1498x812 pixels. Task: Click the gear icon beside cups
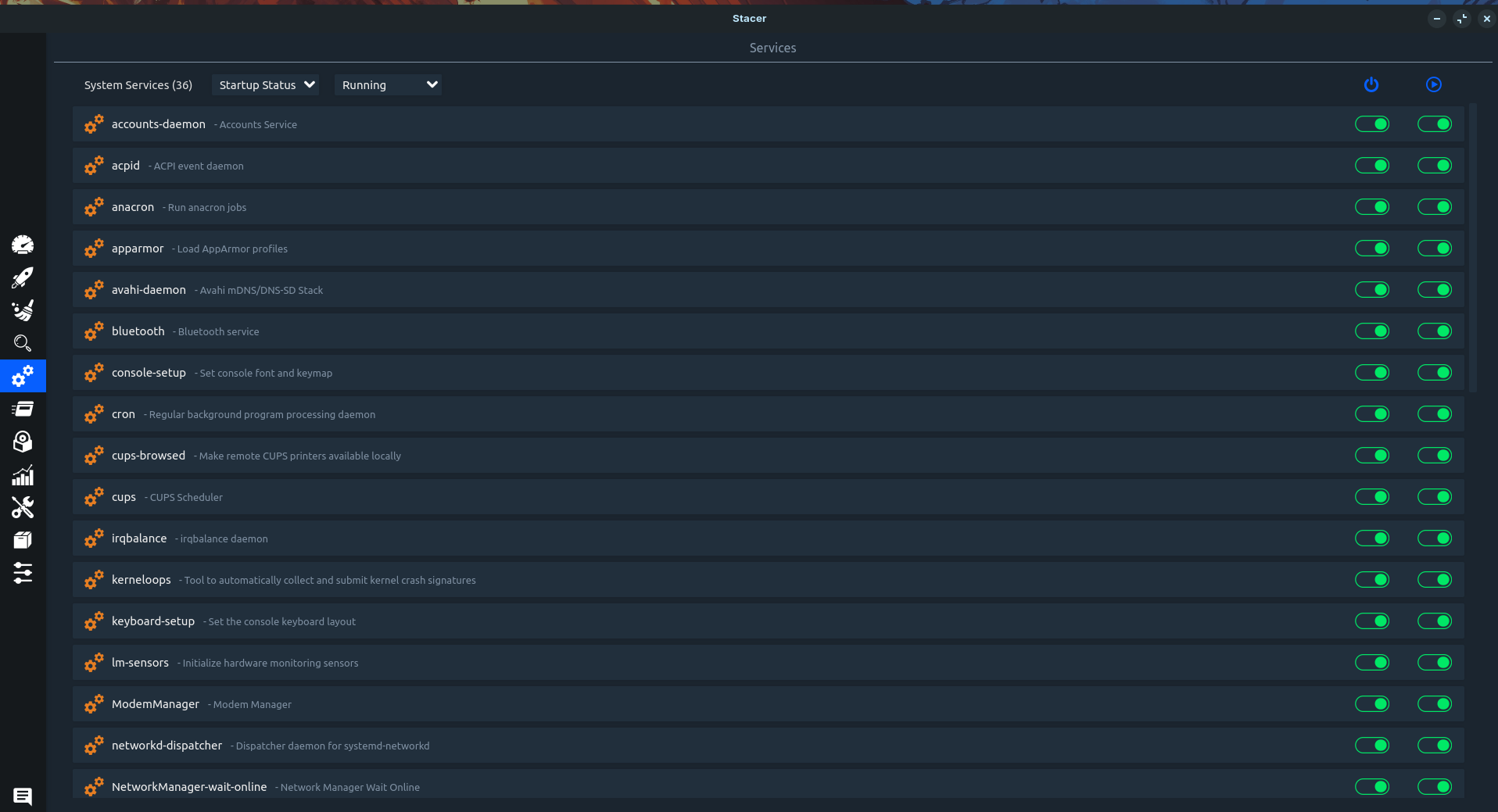94,496
